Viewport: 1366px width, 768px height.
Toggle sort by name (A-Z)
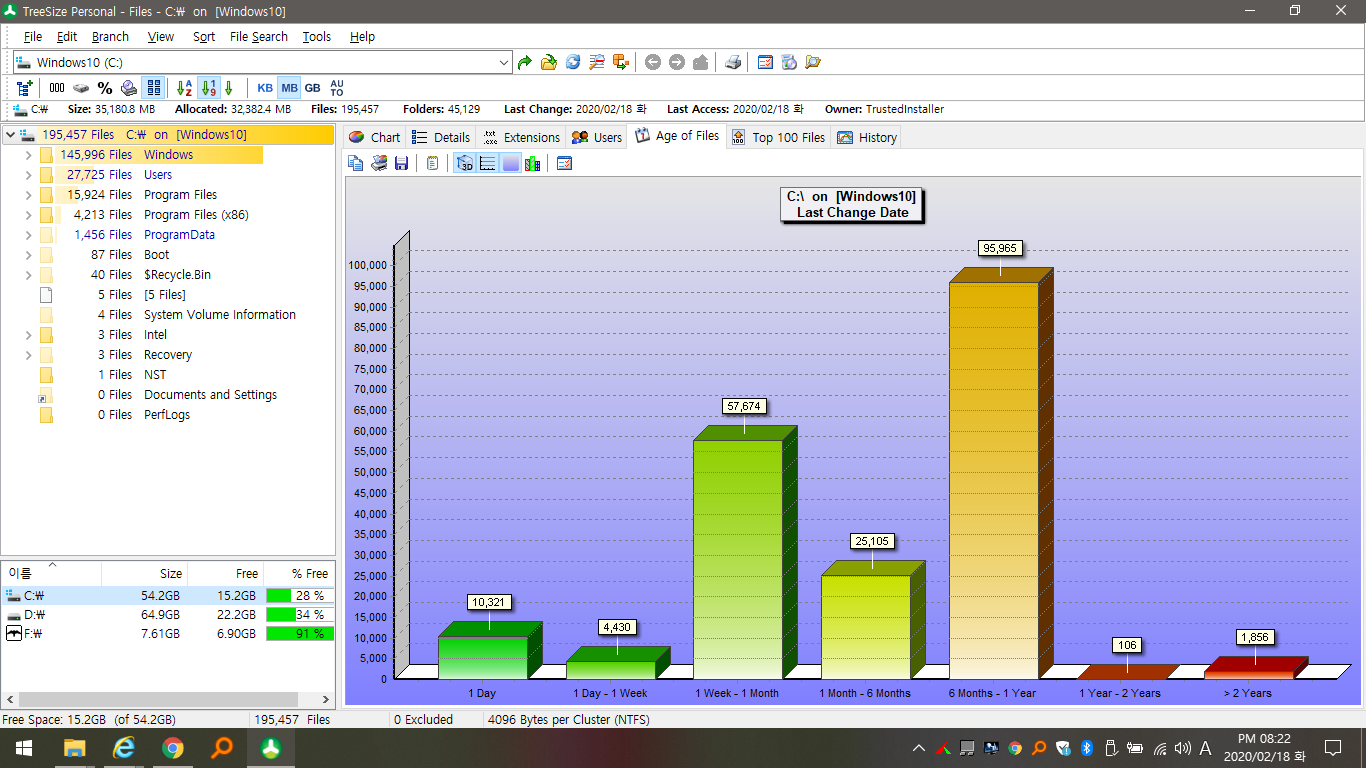pos(184,88)
